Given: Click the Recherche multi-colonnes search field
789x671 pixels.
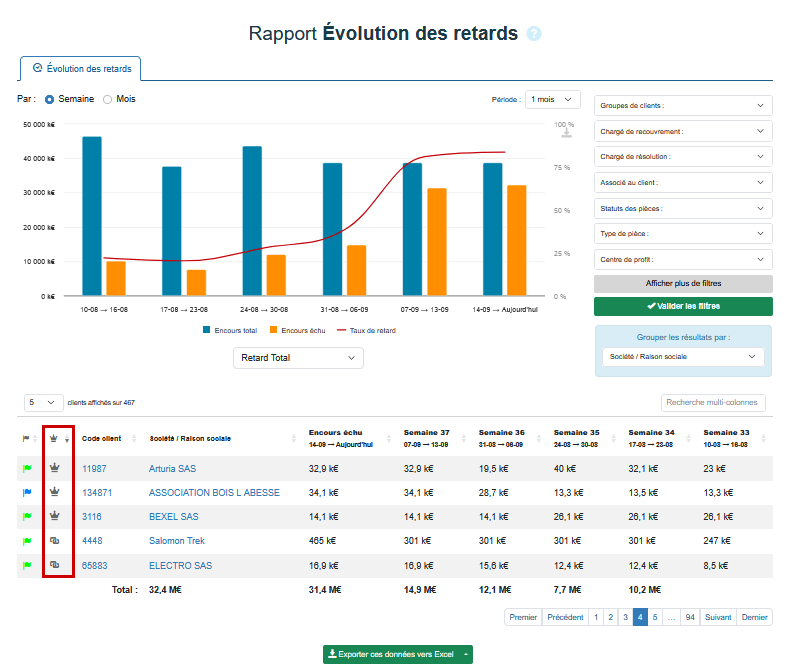Looking at the screenshot, I should click(713, 403).
